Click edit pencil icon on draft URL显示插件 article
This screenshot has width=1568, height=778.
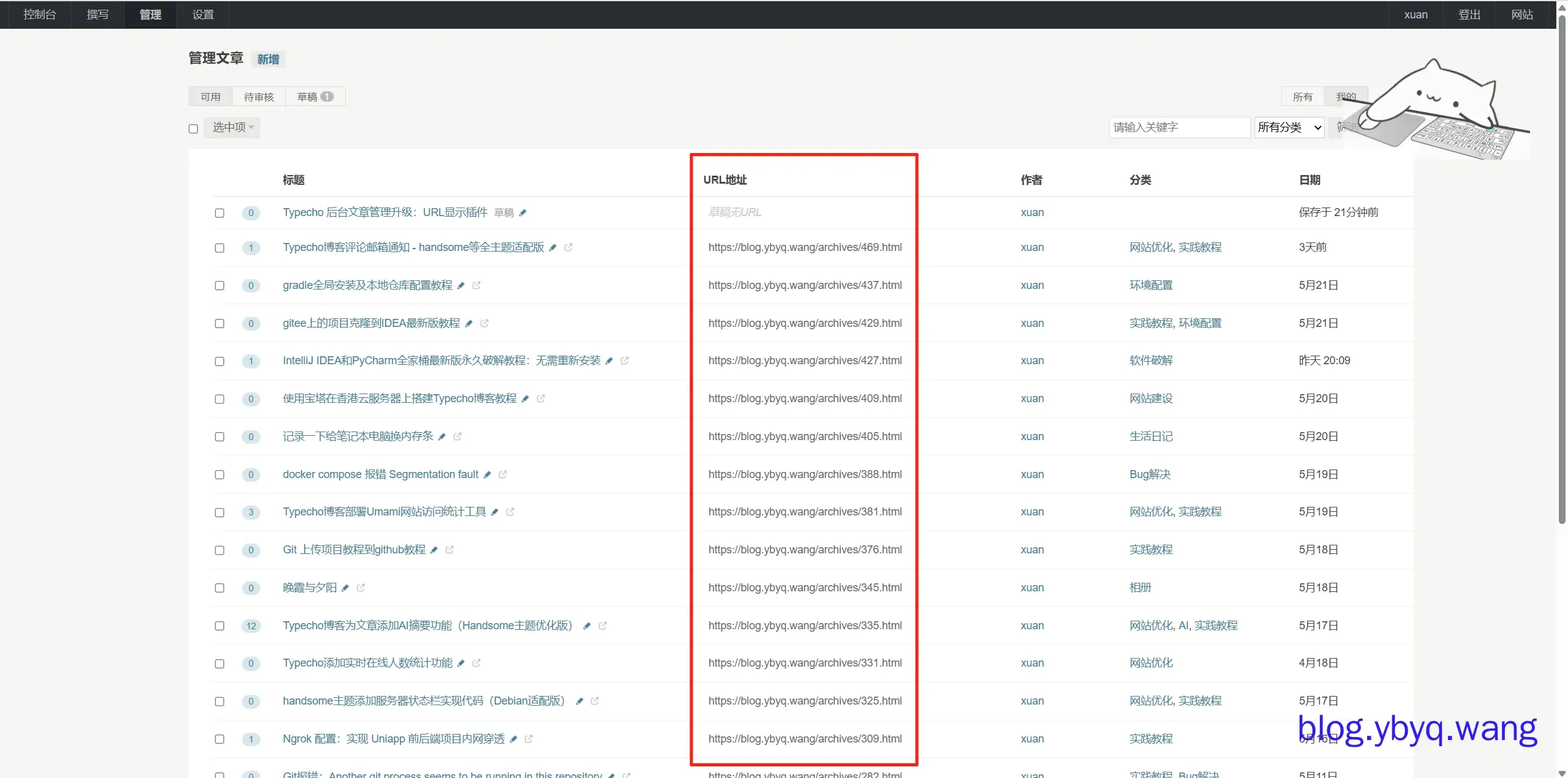point(523,212)
